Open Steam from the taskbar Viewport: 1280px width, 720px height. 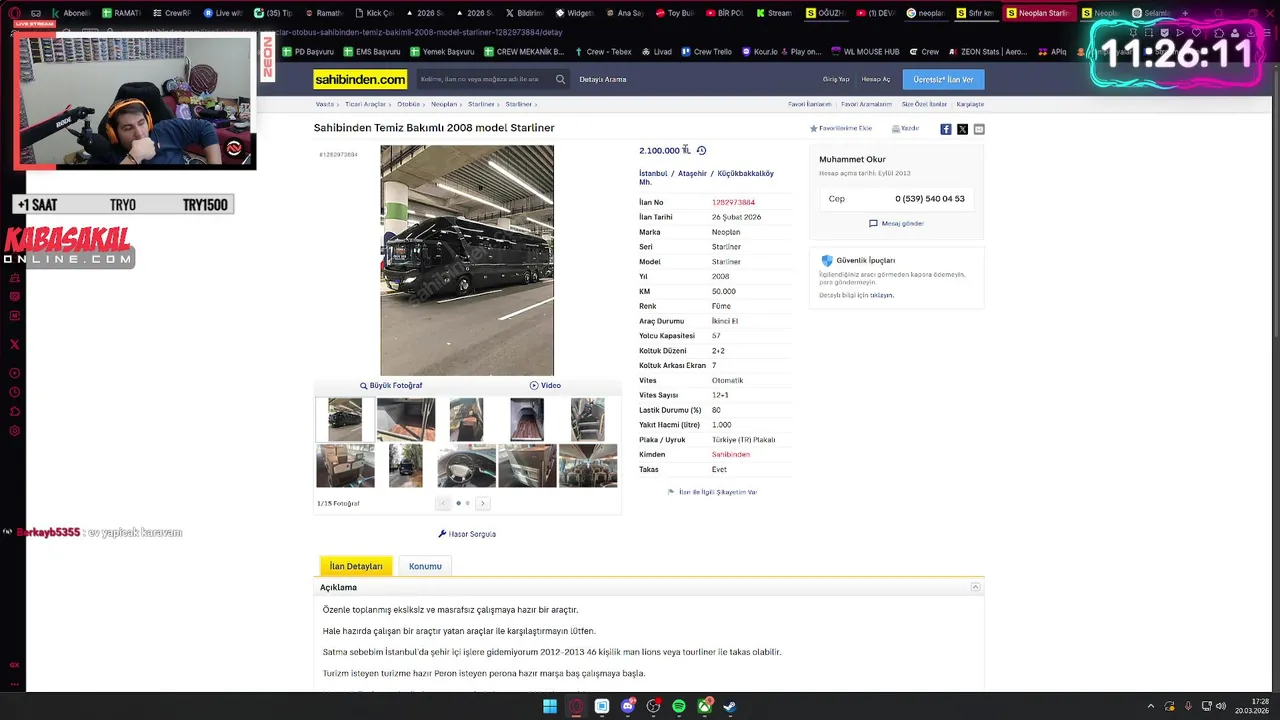(x=730, y=706)
